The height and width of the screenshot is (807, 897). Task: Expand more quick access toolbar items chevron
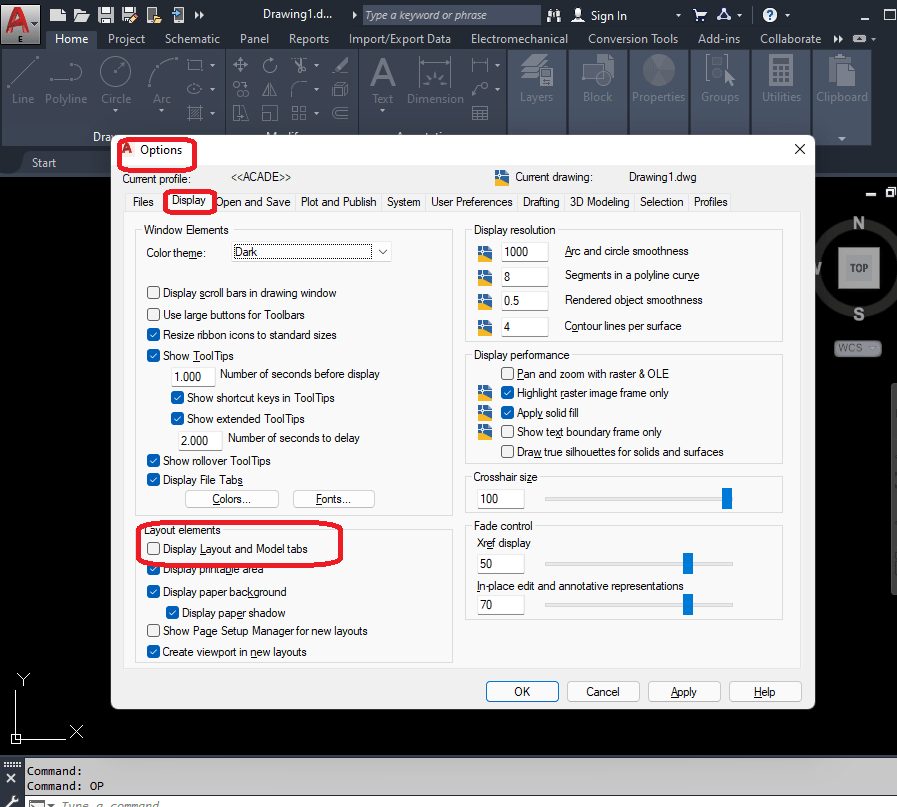(x=199, y=15)
